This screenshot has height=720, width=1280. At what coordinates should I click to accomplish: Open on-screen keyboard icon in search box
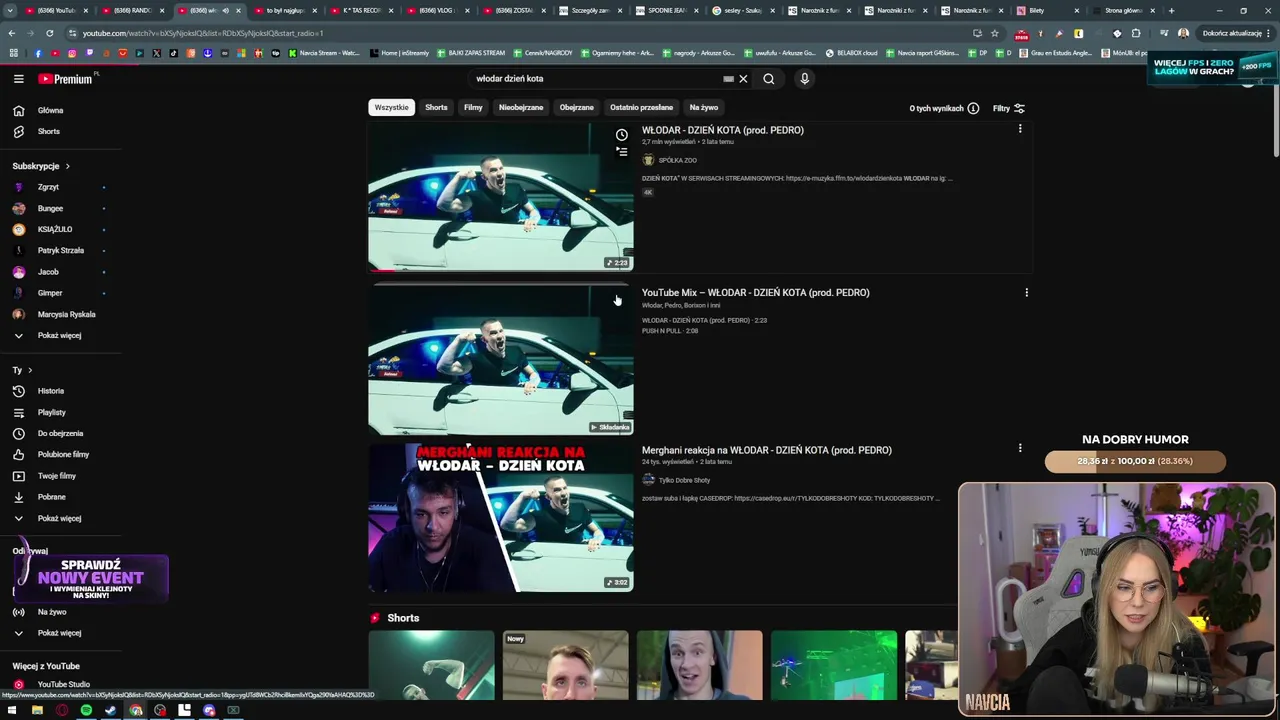pos(728,79)
